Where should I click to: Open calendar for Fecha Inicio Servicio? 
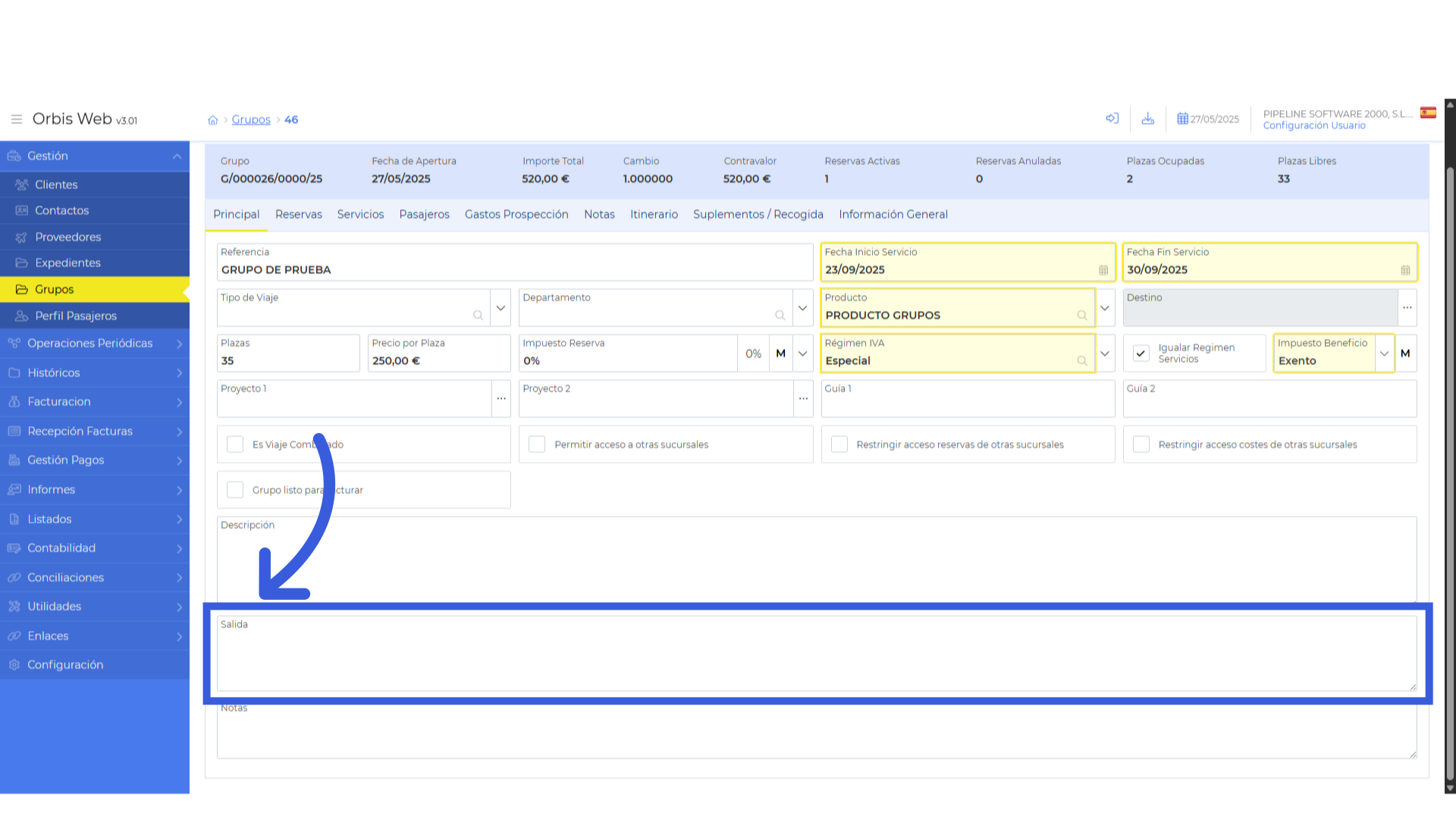pos(1103,270)
